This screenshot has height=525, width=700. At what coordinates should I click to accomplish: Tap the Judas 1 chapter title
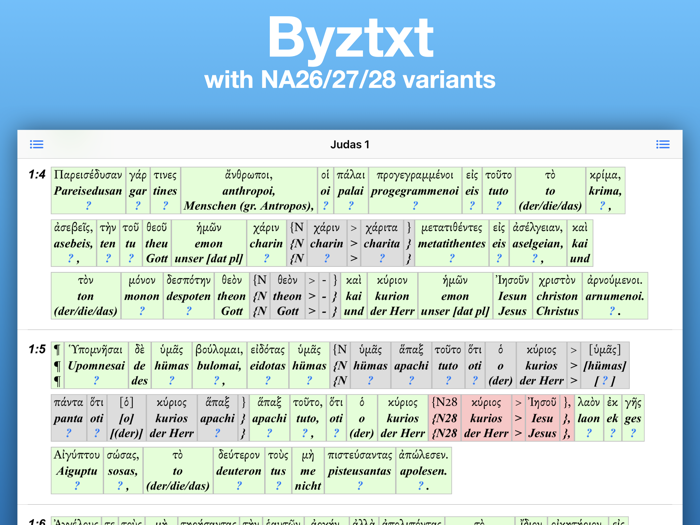(350, 145)
